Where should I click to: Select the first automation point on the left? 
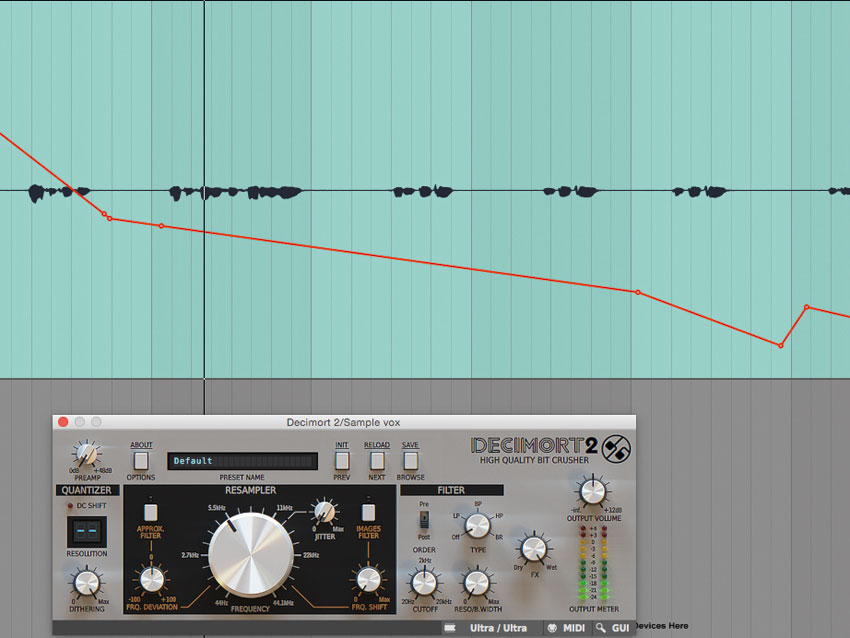(x=104, y=214)
